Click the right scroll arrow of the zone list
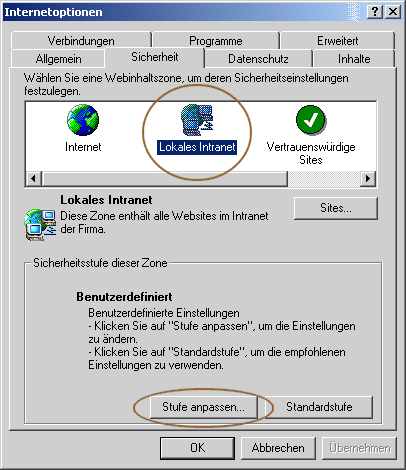This screenshot has width=406, height=470. (x=368, y=178)
